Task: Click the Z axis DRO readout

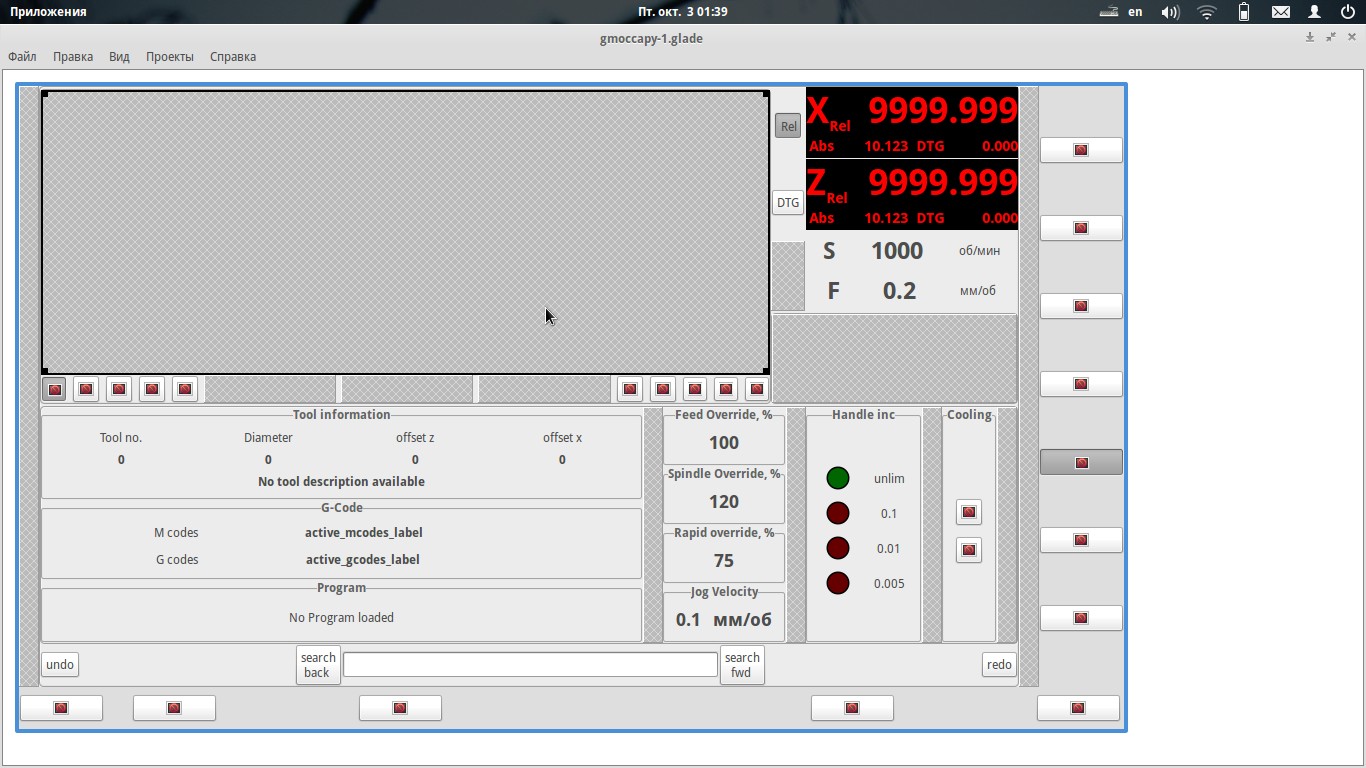Action: [912, 194]
